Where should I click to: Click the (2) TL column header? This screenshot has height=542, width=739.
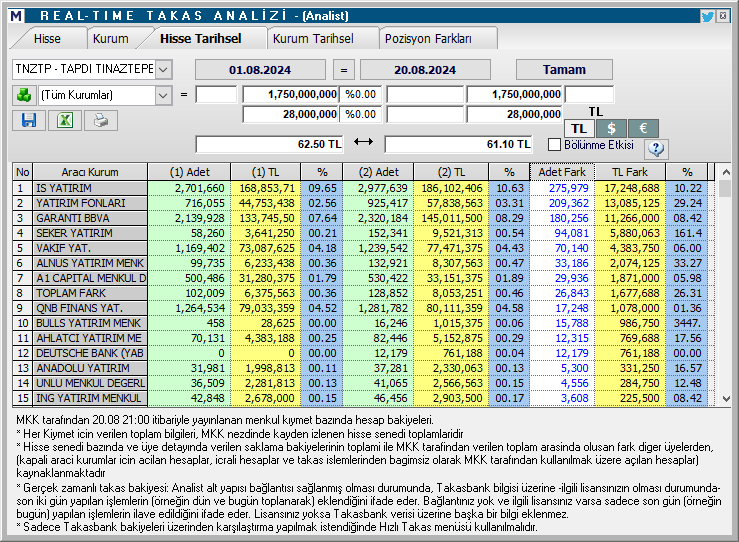click(x=451, y=172)
